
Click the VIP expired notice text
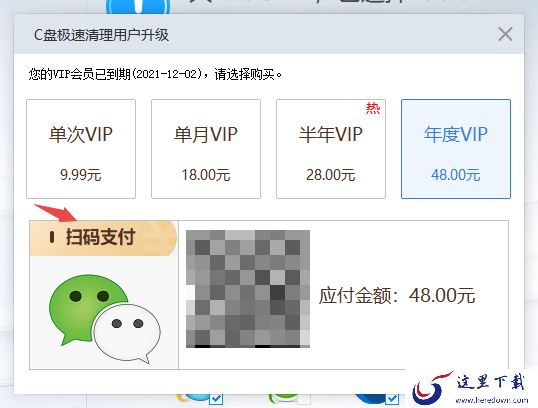pyautogui.click(x=155, y=74)
